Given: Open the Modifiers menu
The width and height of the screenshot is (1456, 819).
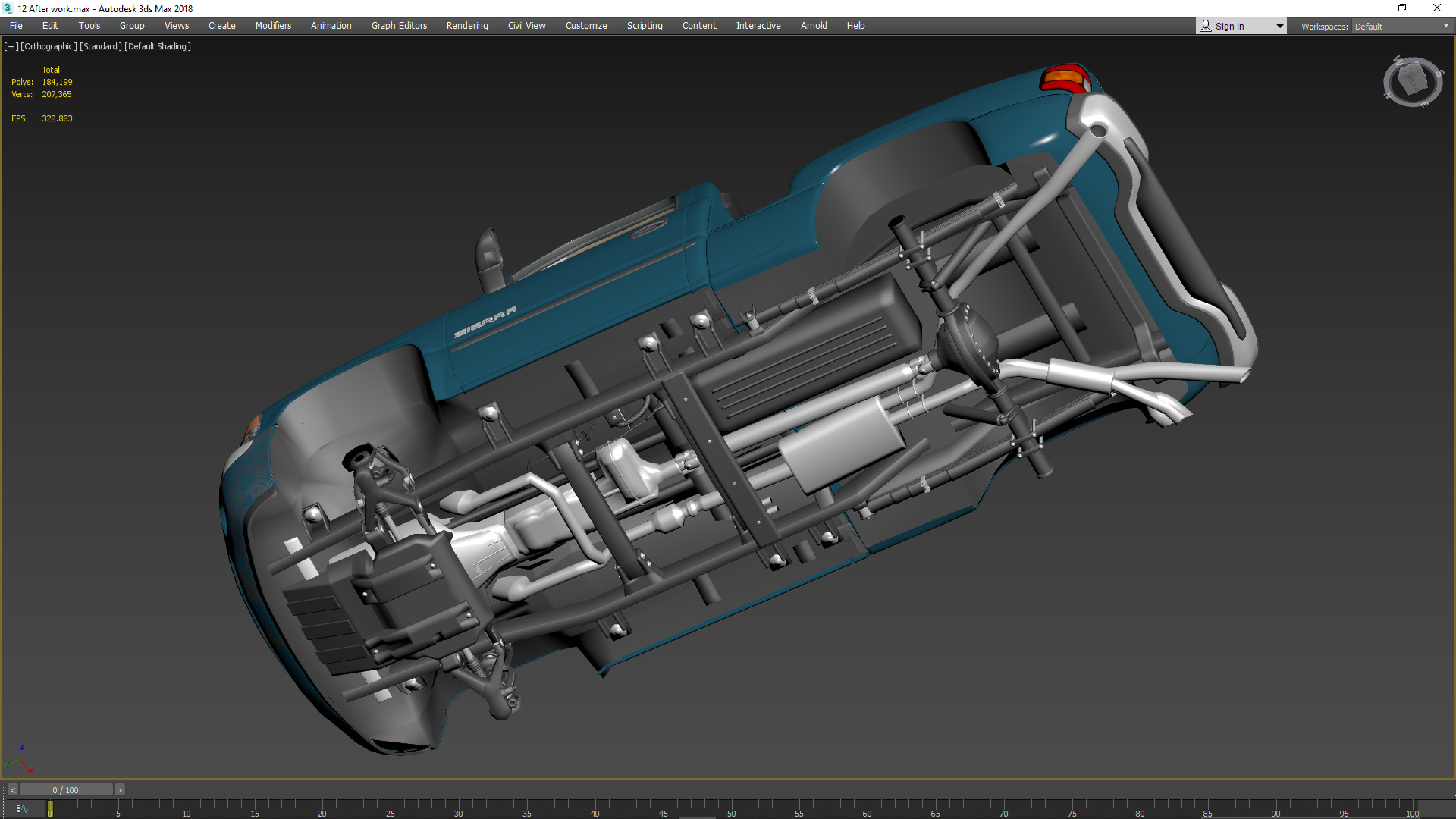Looking at the screenshot, I should point(273,26).
